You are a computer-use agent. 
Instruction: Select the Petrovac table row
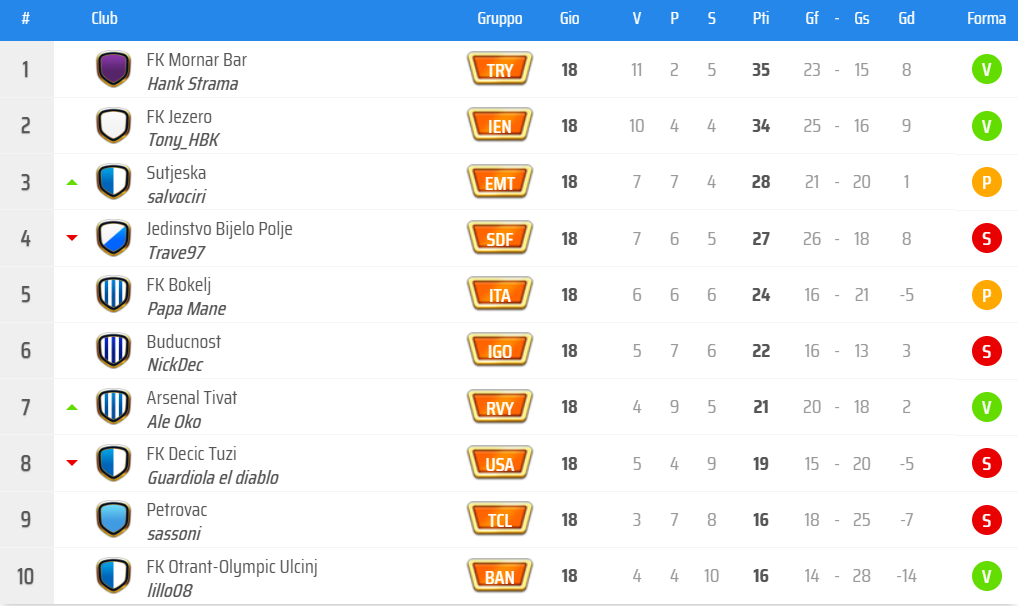click(509, 520)
